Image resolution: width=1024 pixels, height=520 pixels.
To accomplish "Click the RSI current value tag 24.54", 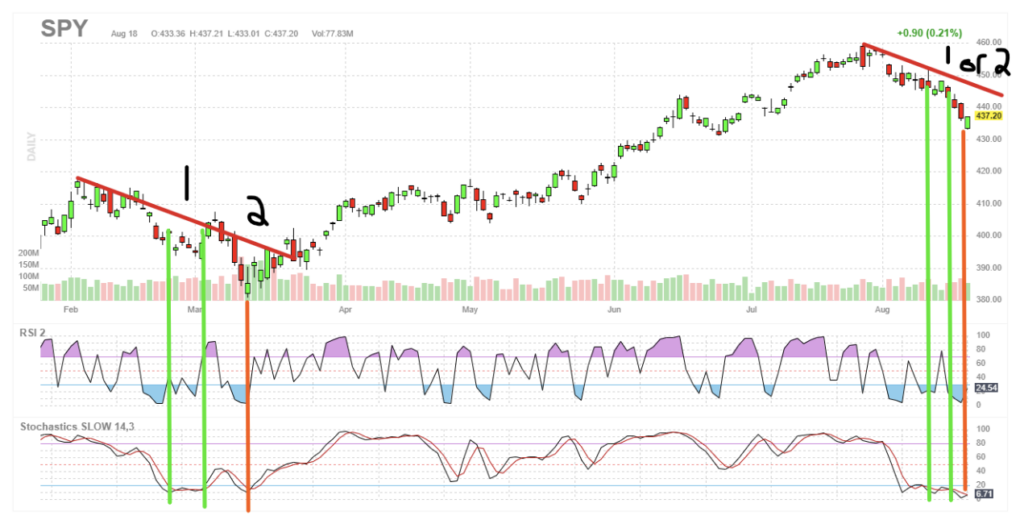I will tap(987, 389).
